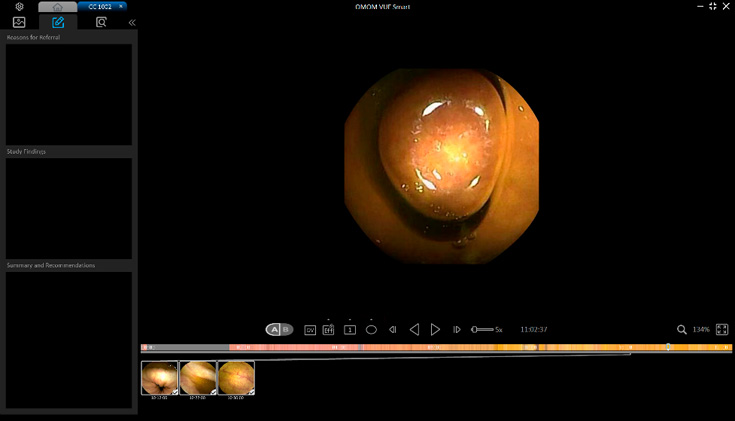Click the magnifier zoom icon

(682, 329)
